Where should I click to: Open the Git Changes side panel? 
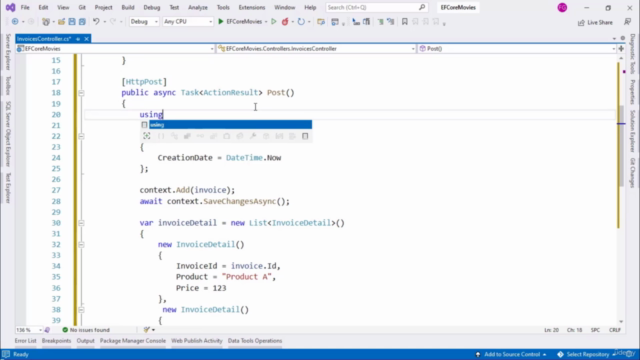pyautogui.click(x=632, y=172)
